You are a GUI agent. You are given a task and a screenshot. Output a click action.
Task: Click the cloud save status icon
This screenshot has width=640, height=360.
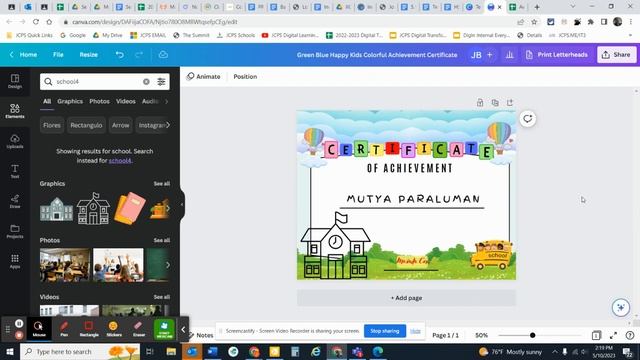[x=163, y=55]
